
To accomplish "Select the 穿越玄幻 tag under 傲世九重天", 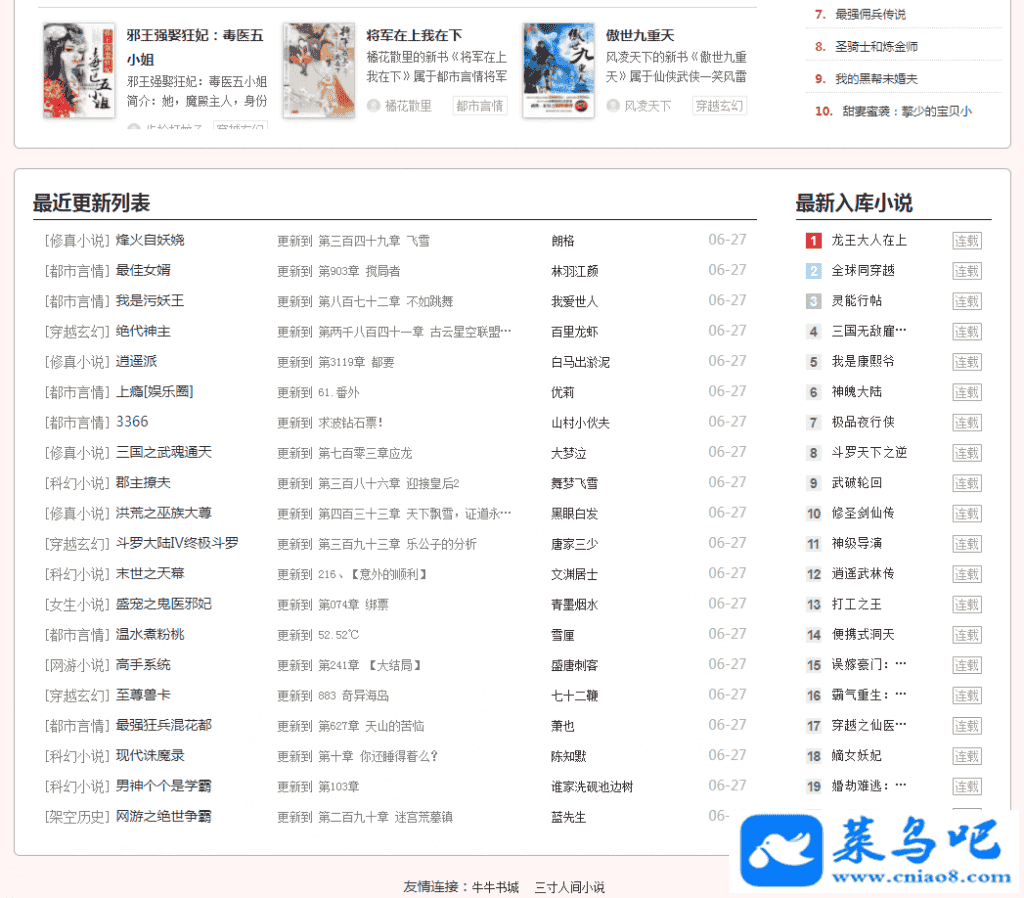I will pos(719,106).
